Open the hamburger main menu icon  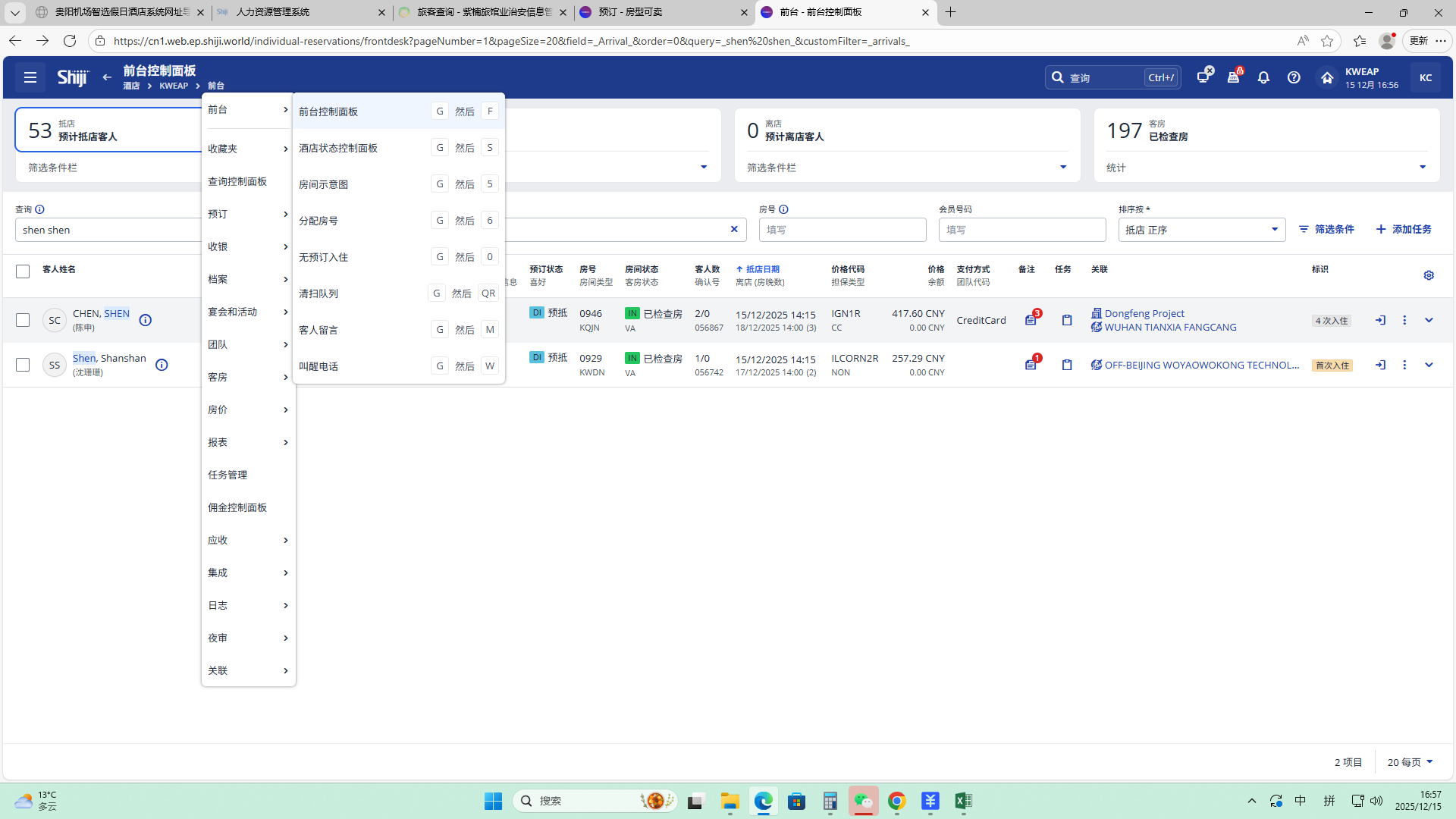[x=30, y=77]
